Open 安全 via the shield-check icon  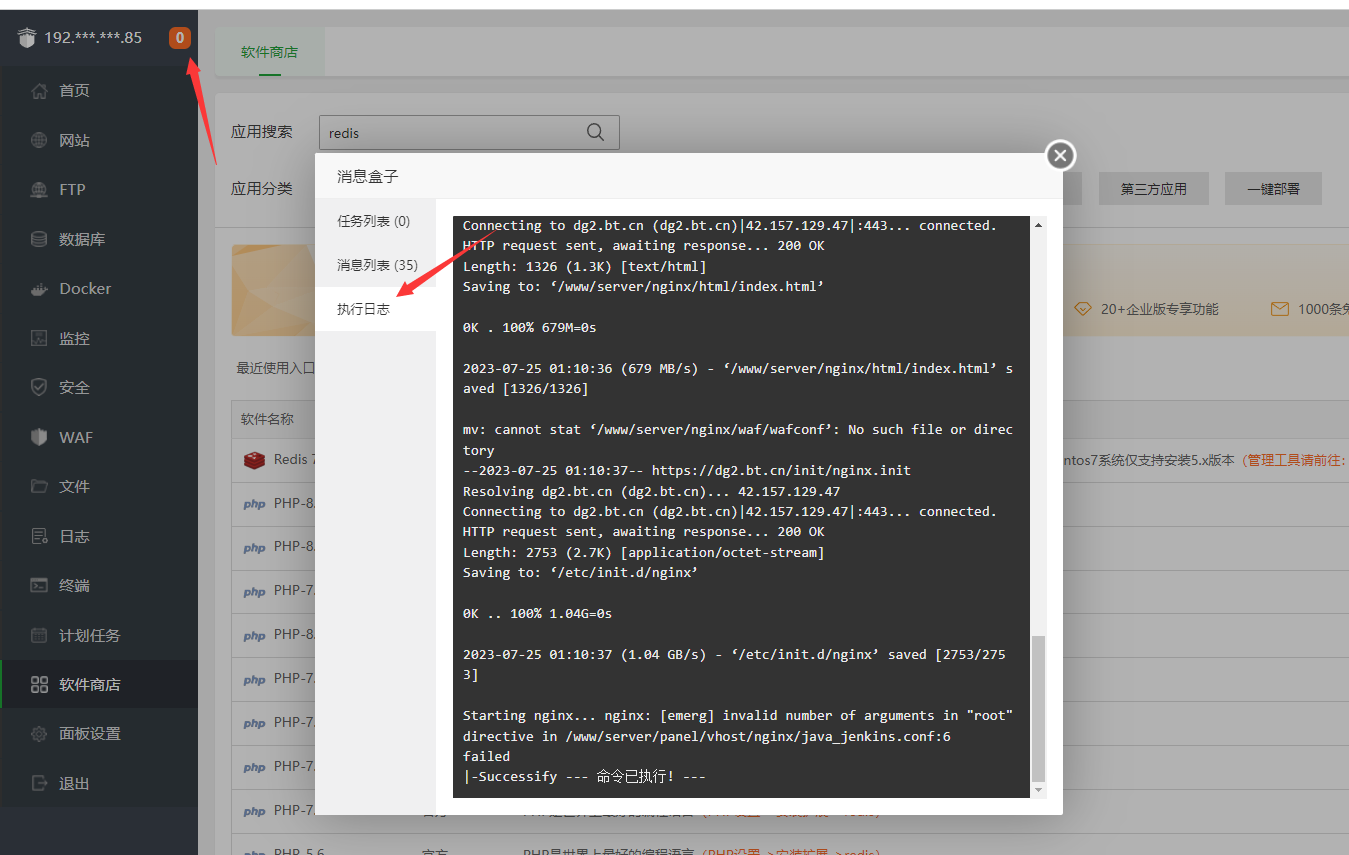pos(39,387)
